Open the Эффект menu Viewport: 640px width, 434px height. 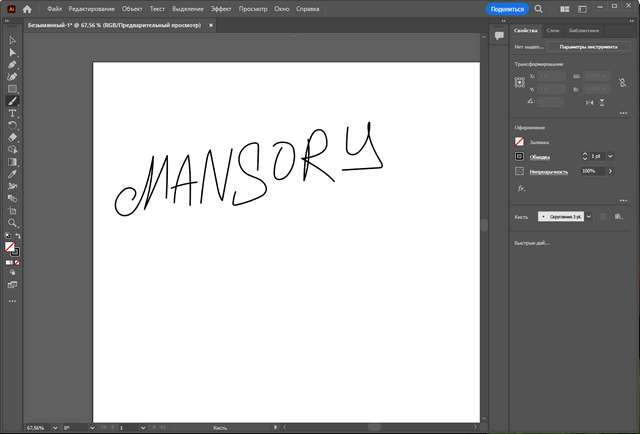coord(221,9)
